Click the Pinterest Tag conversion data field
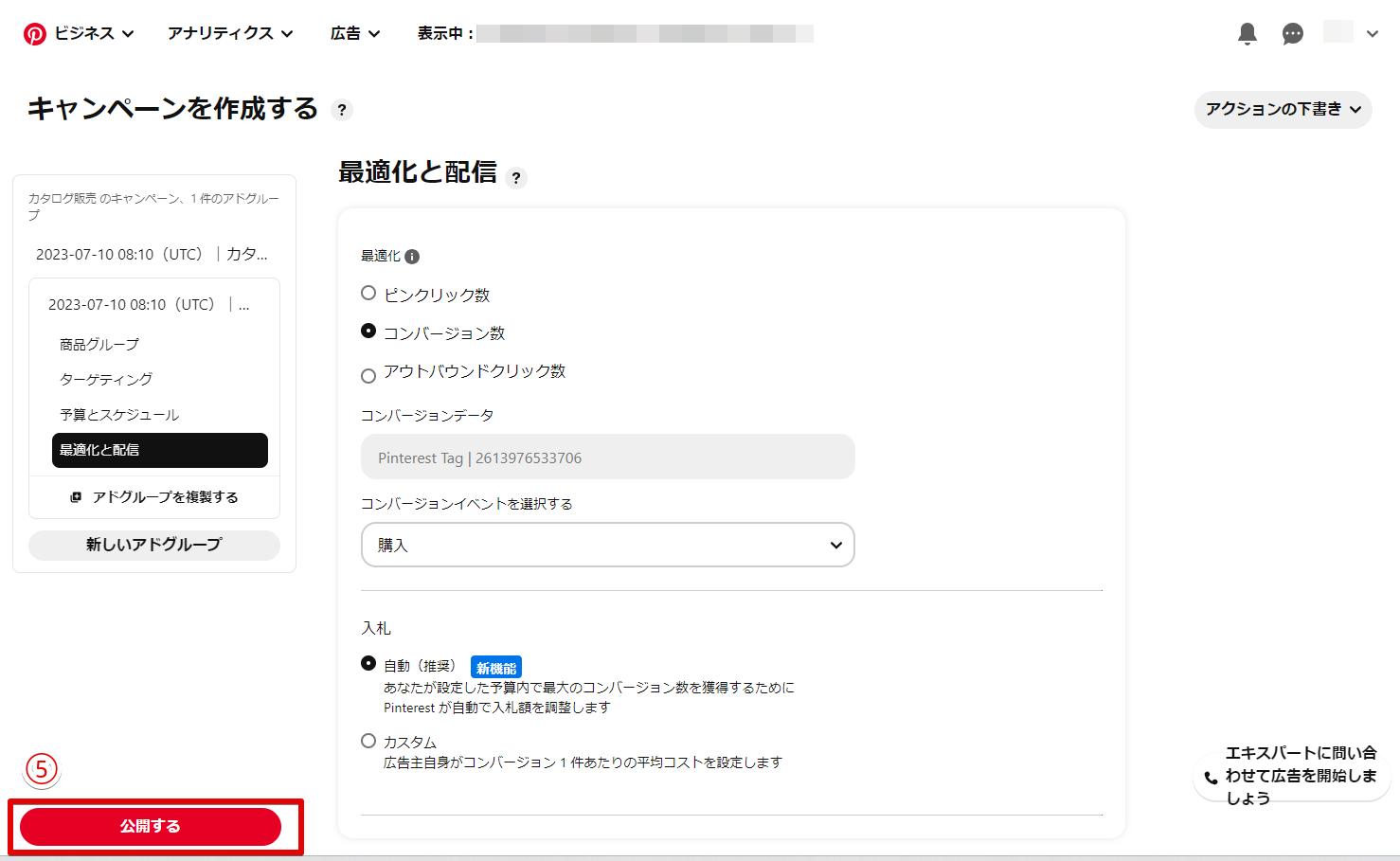The image size is (1400, 861). [x=607, y=457]
